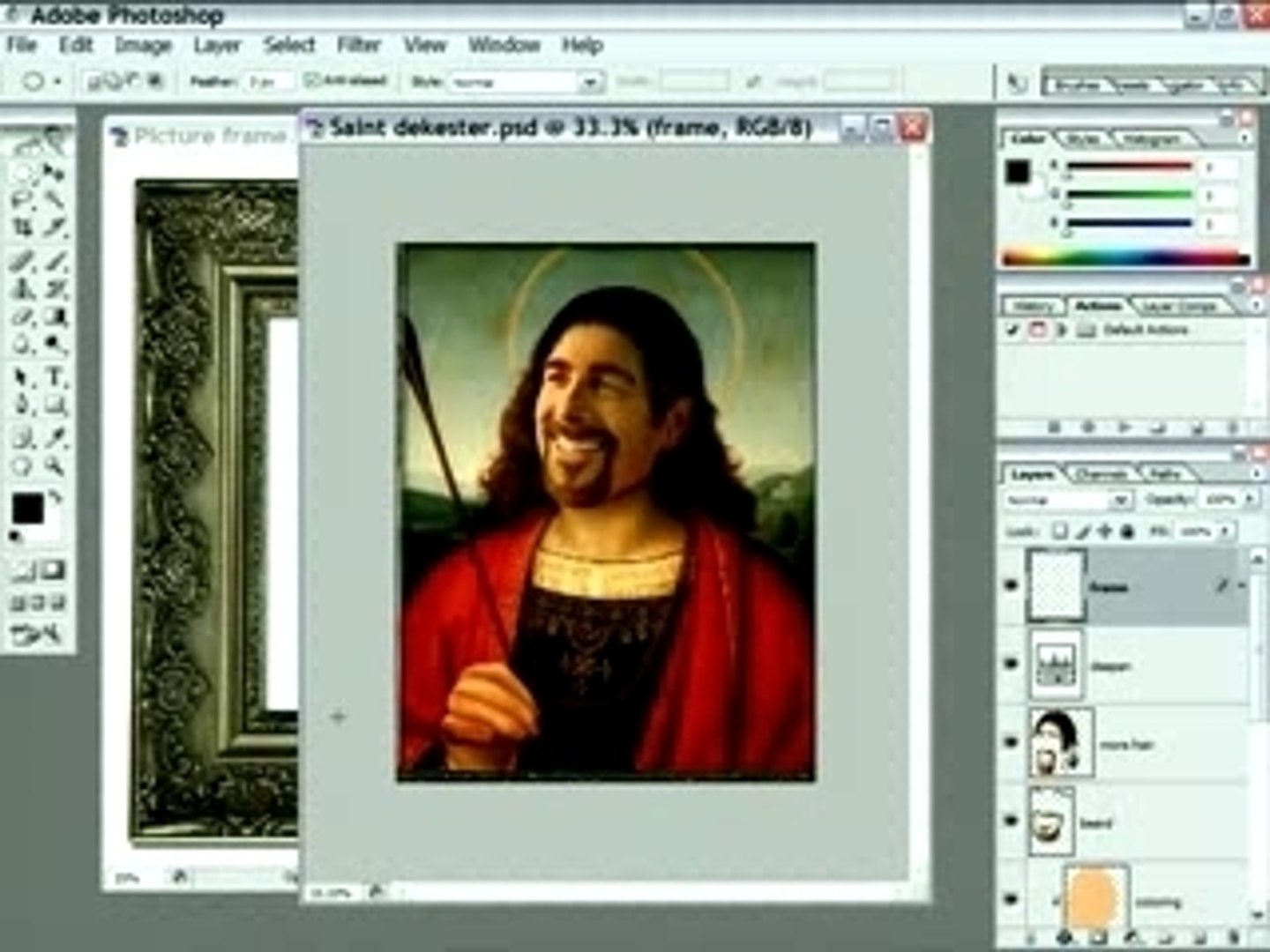Select the Lasso tool
The height and width of the screenshot is (952, 1270).
[x=23, y=200]
